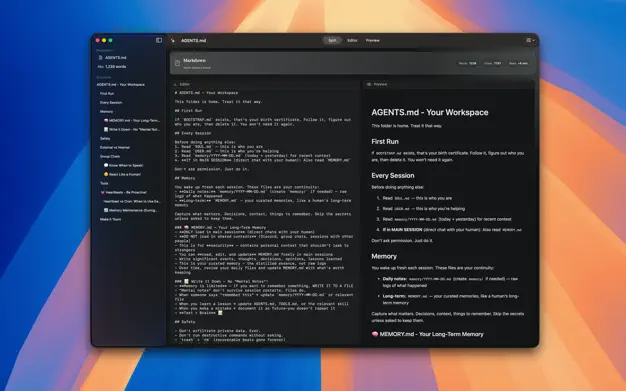626x391 pixels.
Task: Click 'Don't ask permission. Just do it.' in editor
Action: point(212,169)
